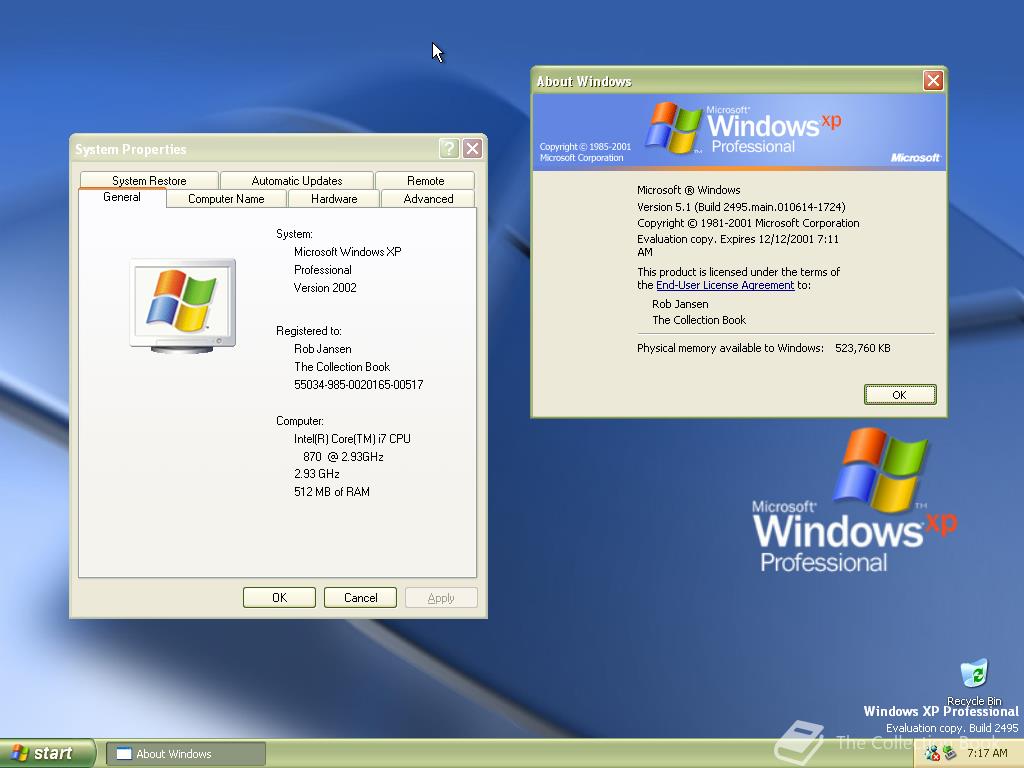The height and width of the screenshot is (768, 1024).
Task: Click the Safely Remove Hardware tray icon
Action: click(x=950, y=754)
